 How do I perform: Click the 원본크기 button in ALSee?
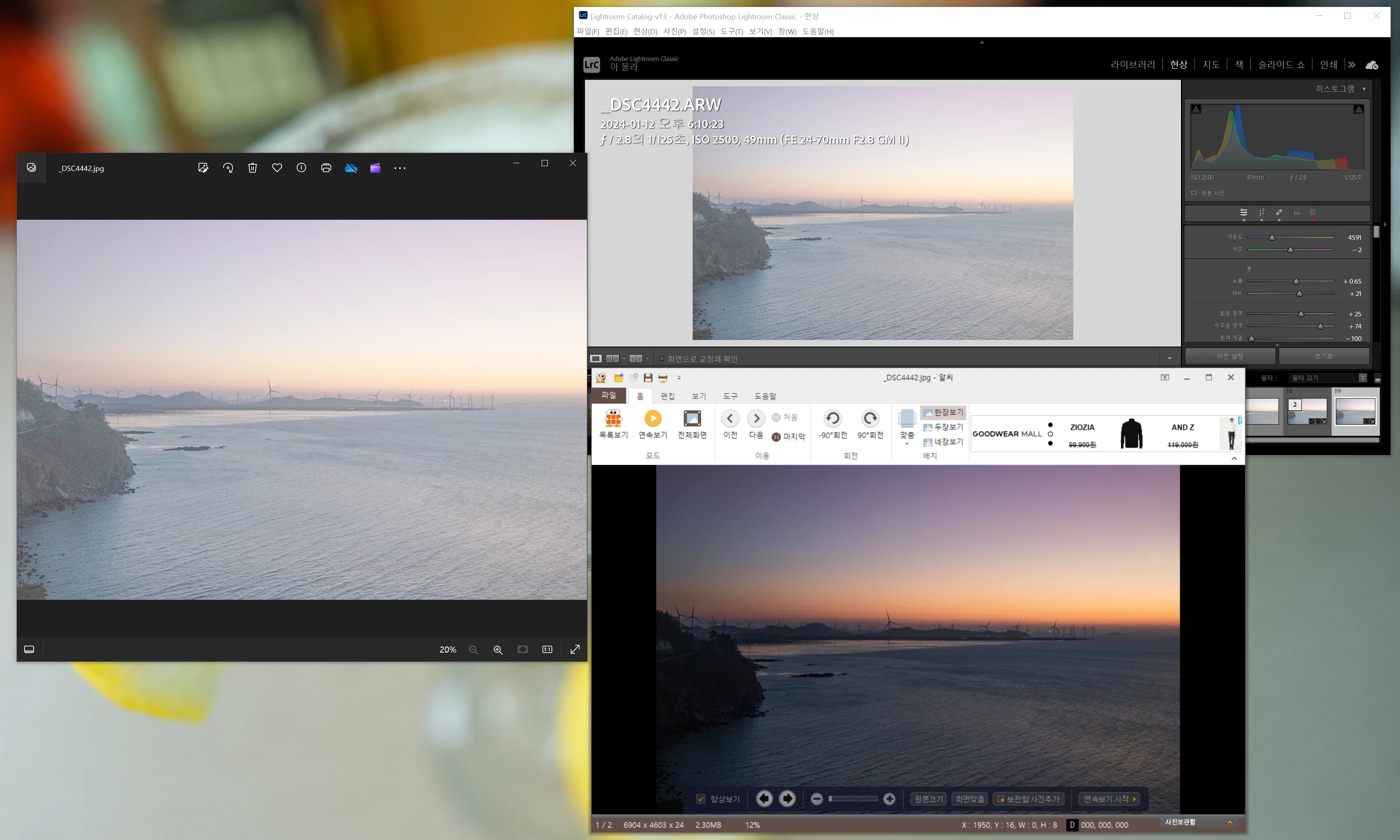click(929, 799)
